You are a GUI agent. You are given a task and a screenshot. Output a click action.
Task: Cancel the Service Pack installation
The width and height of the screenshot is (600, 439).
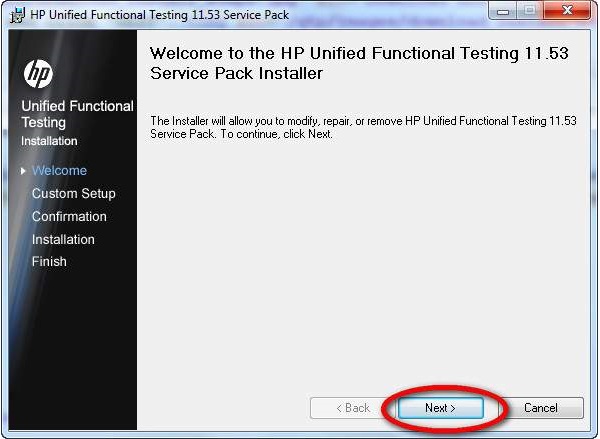pos(540,408)
